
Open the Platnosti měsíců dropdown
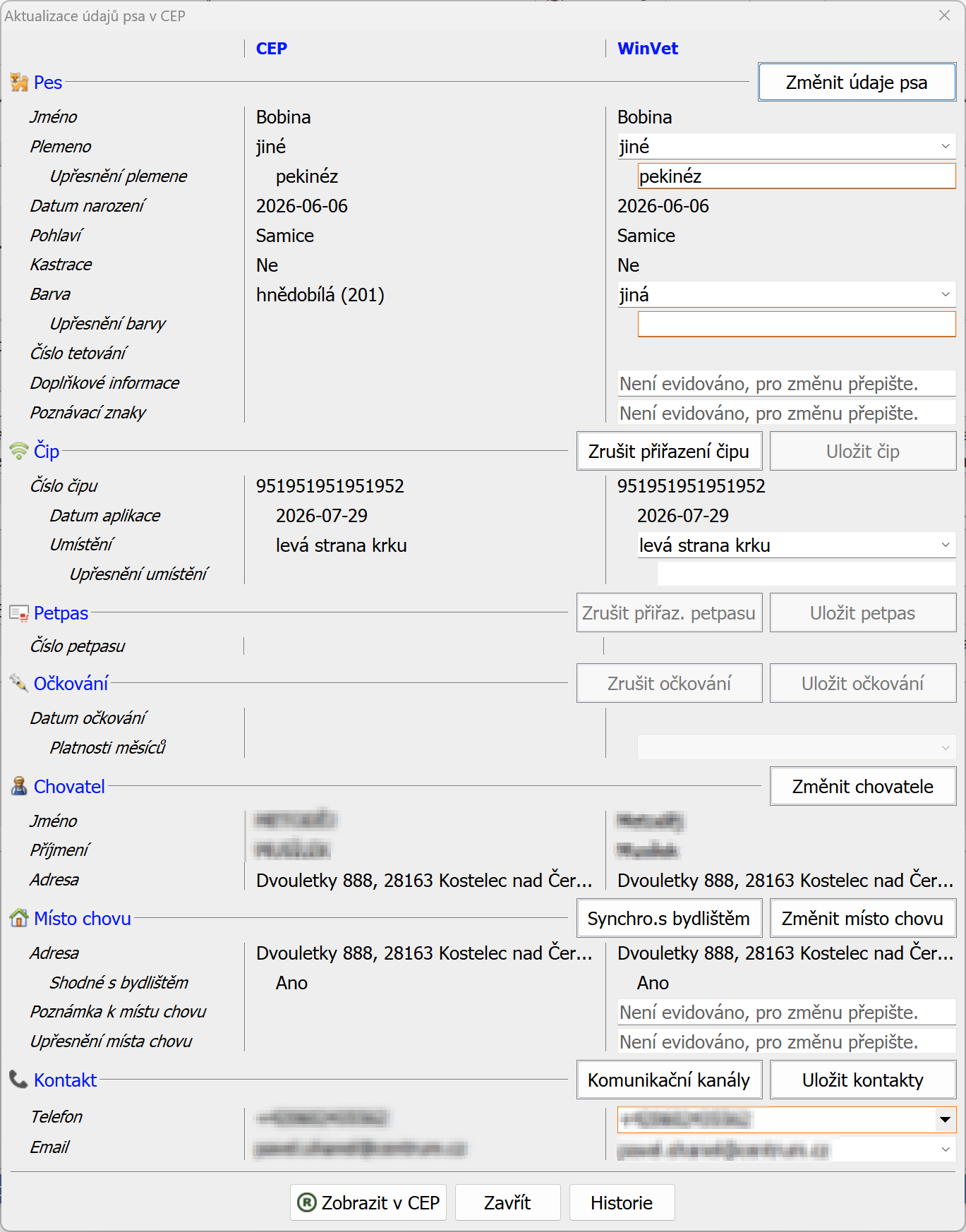pos(797,747)
